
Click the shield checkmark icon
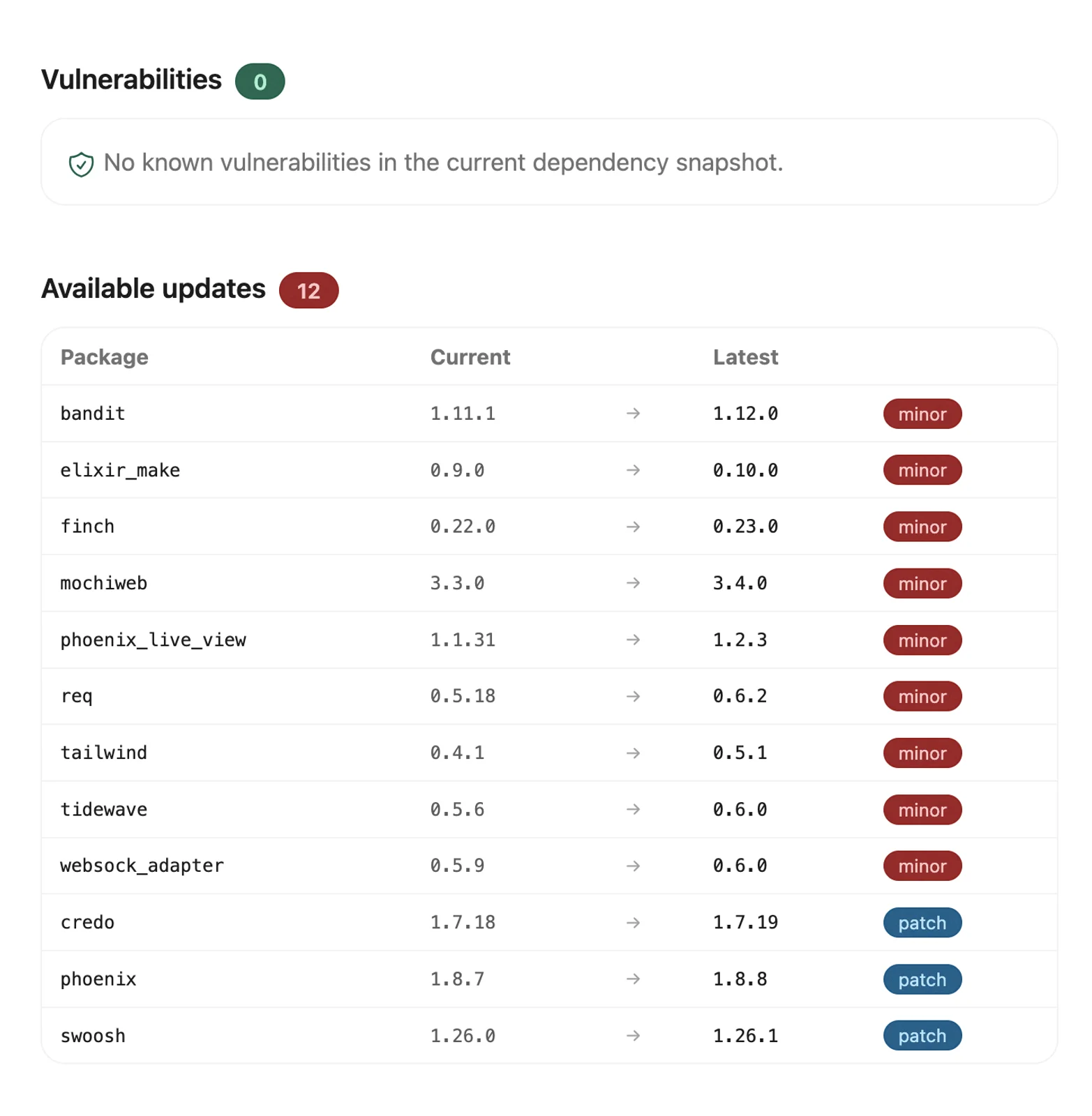click(x=81, y=164)
